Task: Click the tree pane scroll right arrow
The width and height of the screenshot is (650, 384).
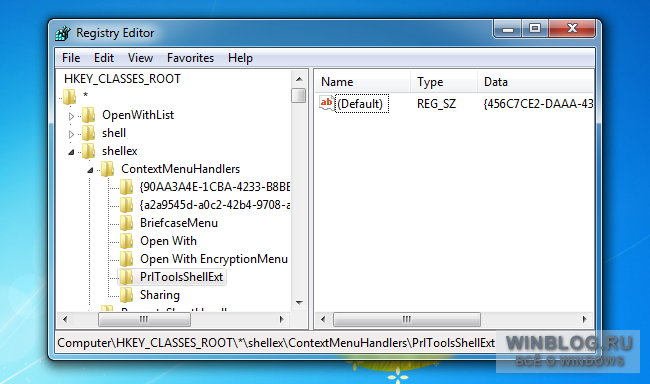Action: click(x=281, y=319)
